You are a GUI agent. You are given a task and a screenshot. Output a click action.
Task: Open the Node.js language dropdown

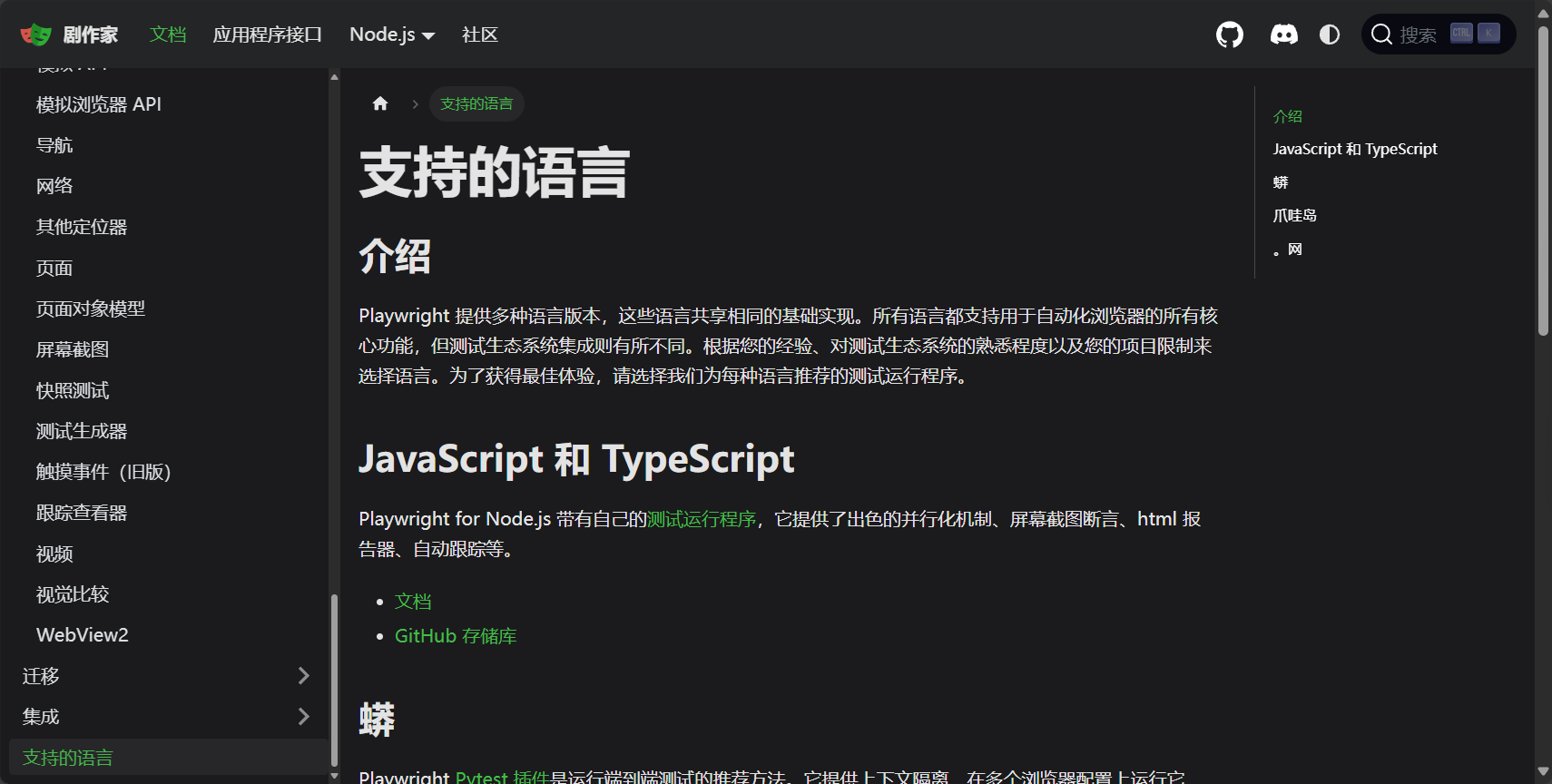pos(392,34)
